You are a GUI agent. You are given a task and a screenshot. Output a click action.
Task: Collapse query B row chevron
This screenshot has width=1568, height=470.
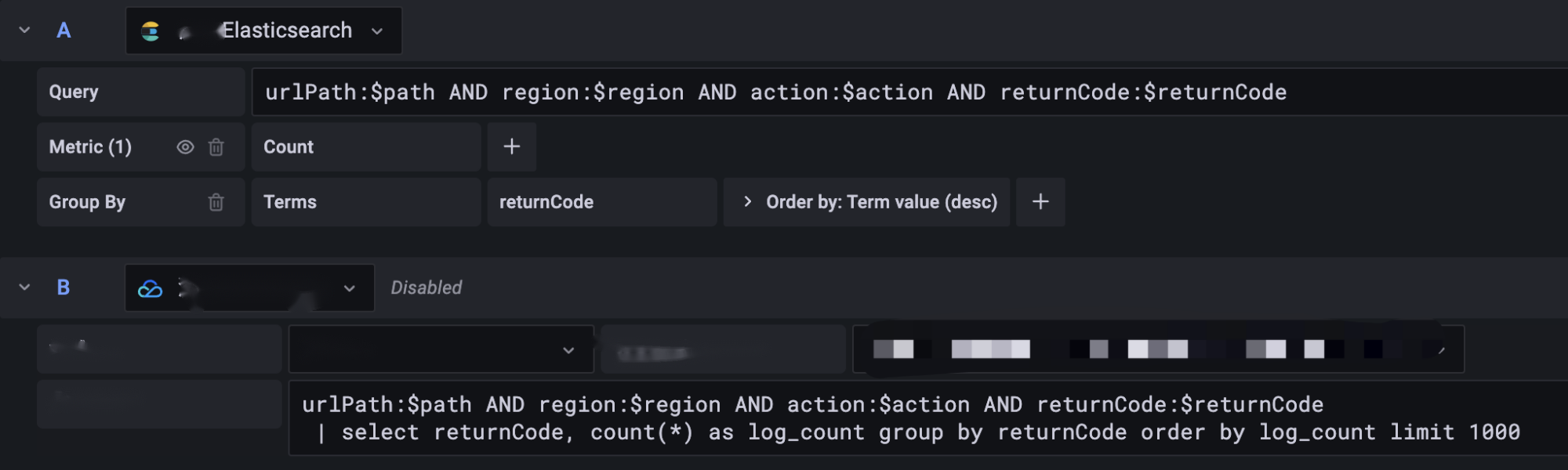pyautogui.click(x=24, y=287)
